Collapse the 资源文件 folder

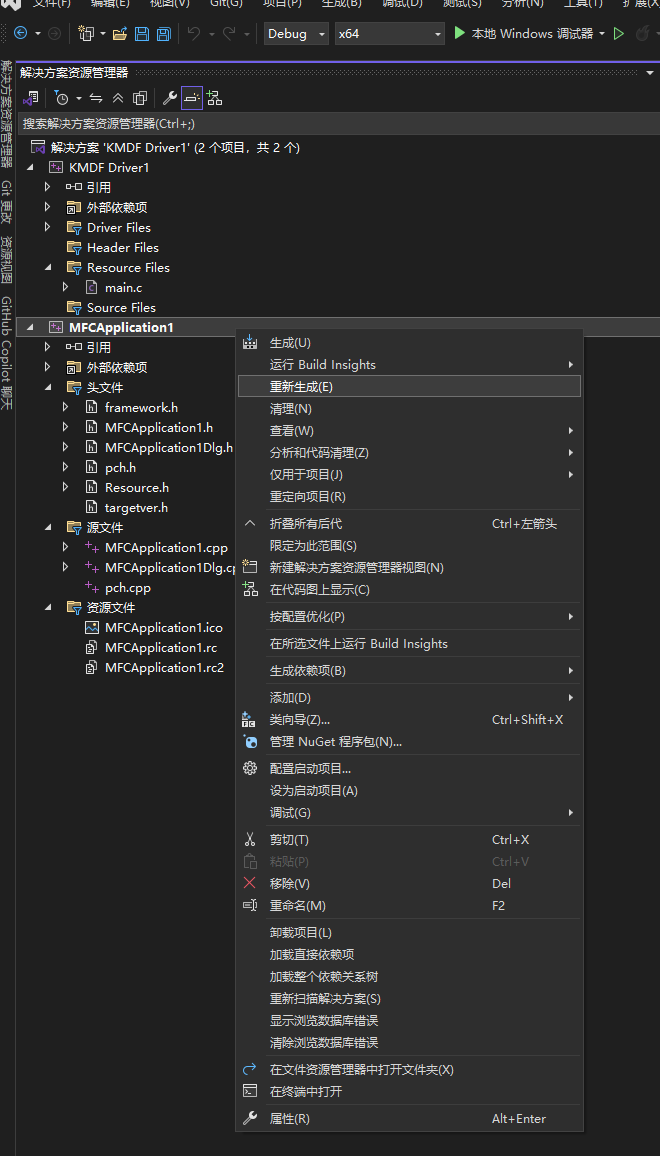[x=48, y=607]
